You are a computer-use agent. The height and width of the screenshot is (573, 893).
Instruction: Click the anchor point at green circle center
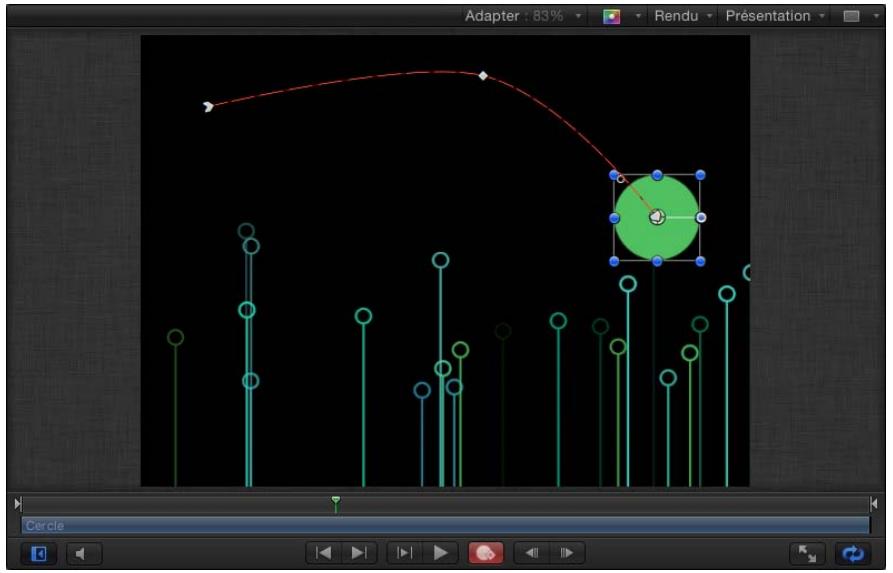point(657,217)
